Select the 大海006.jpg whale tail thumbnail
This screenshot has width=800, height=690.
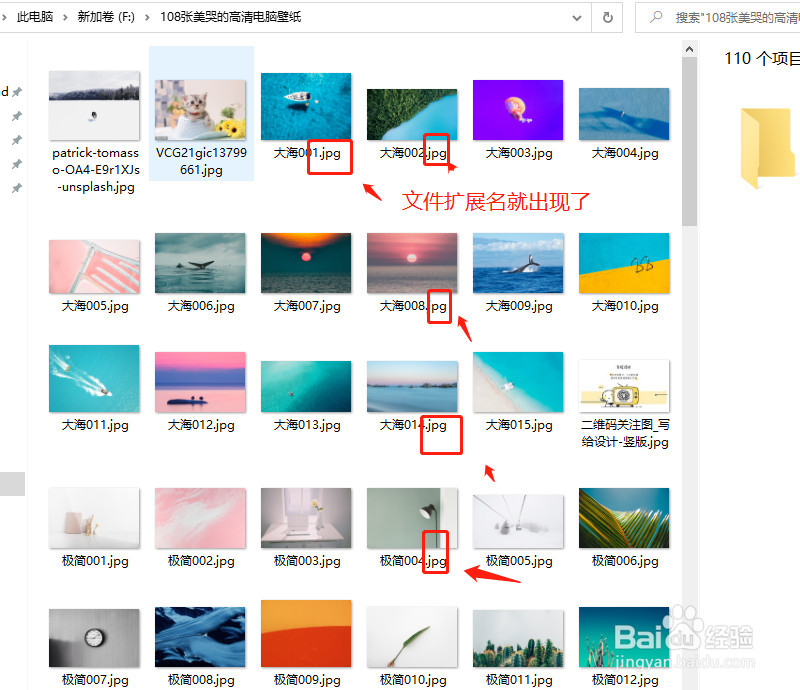pyautogui.click(x=200, y=263)
